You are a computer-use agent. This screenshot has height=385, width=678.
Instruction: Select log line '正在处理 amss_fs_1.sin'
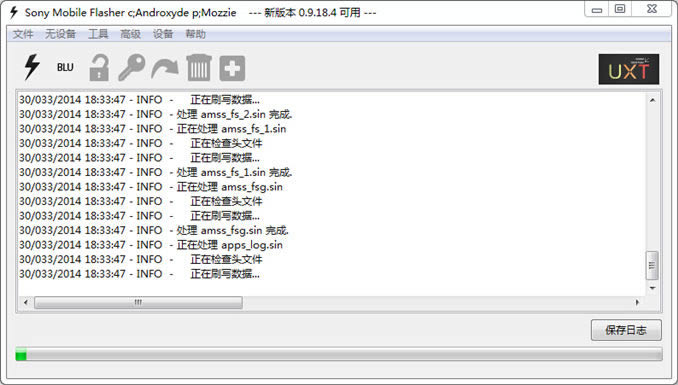coord(153,129)
